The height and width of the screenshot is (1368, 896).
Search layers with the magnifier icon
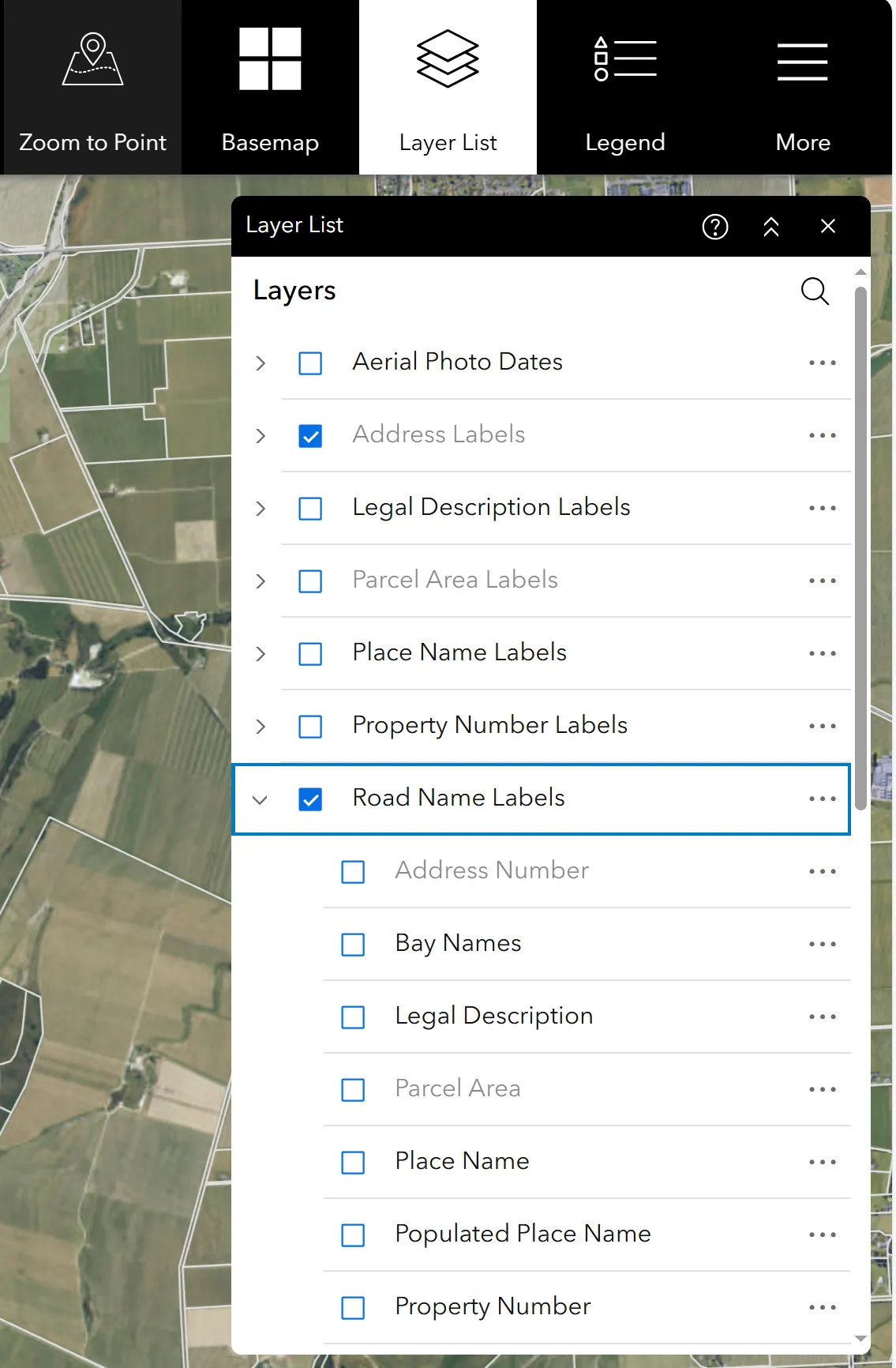coord(815,291)
